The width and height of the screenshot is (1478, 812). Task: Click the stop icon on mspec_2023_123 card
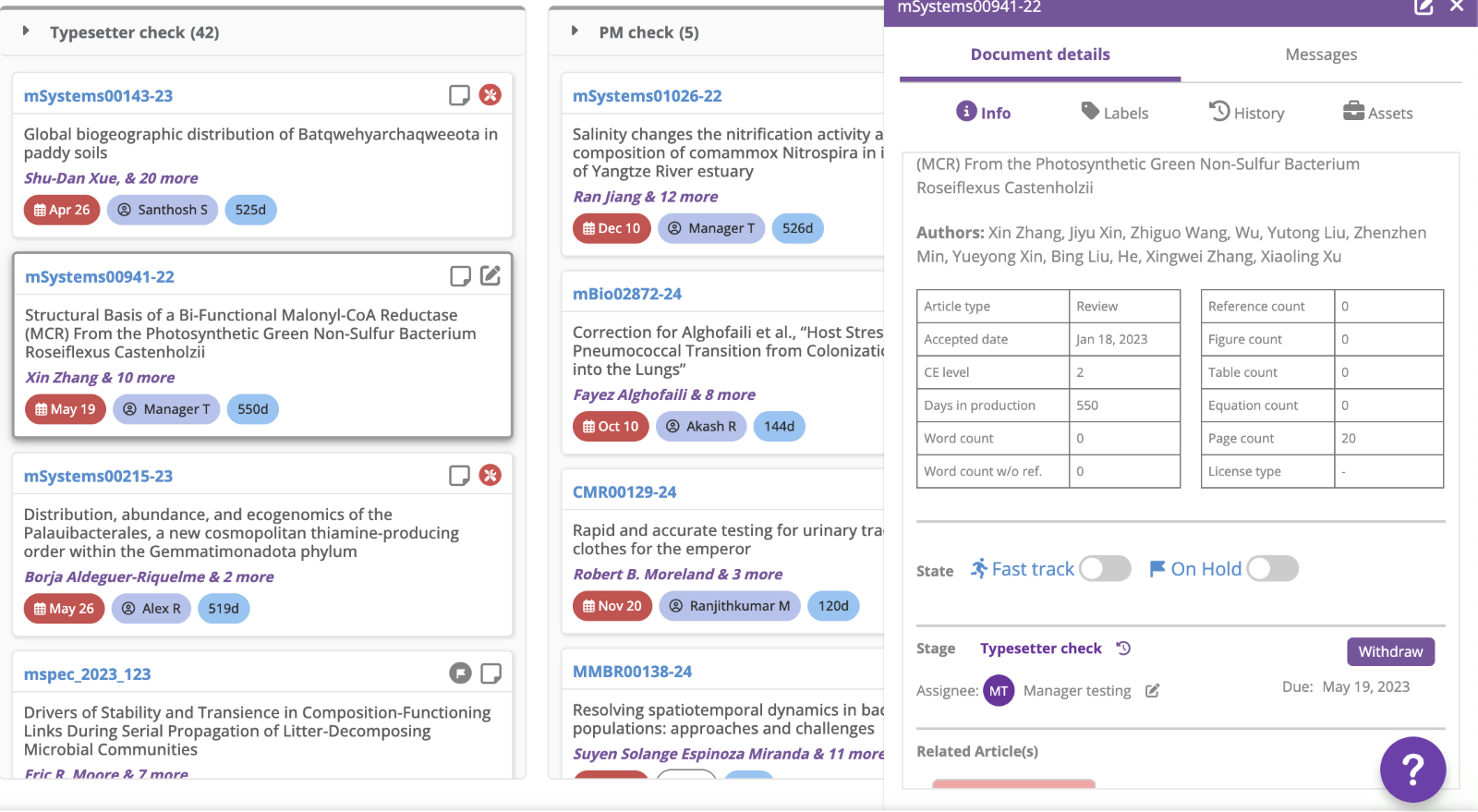(460, 673)
